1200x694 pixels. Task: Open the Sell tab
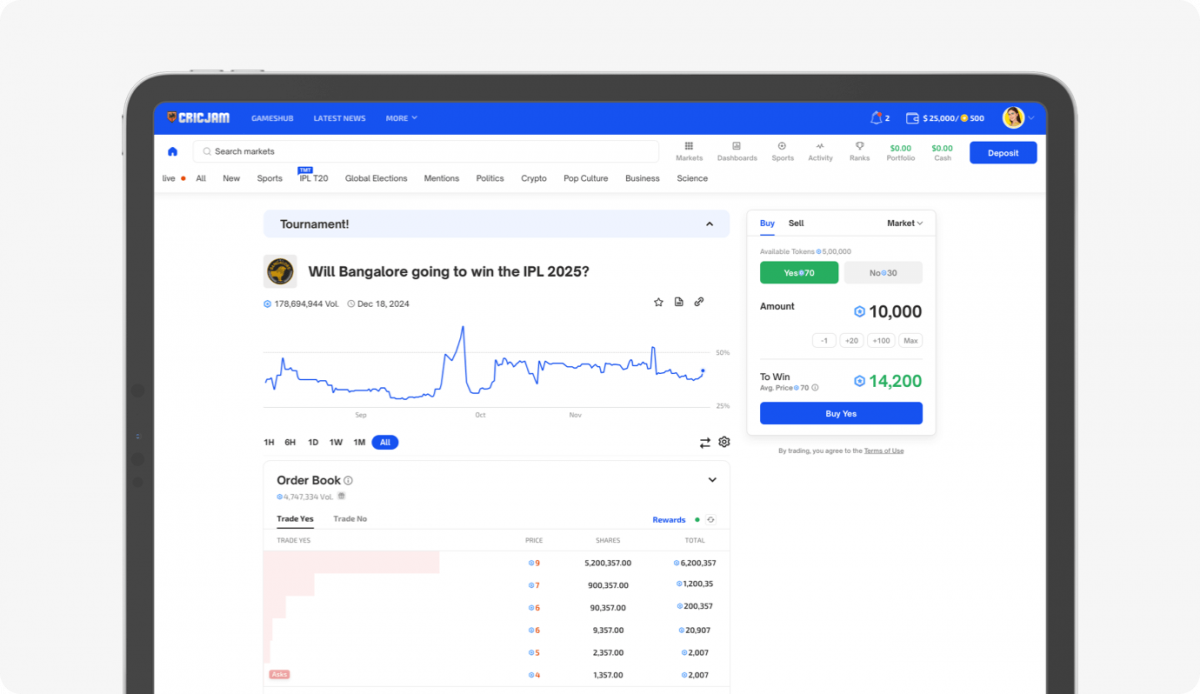pos(796,223)
